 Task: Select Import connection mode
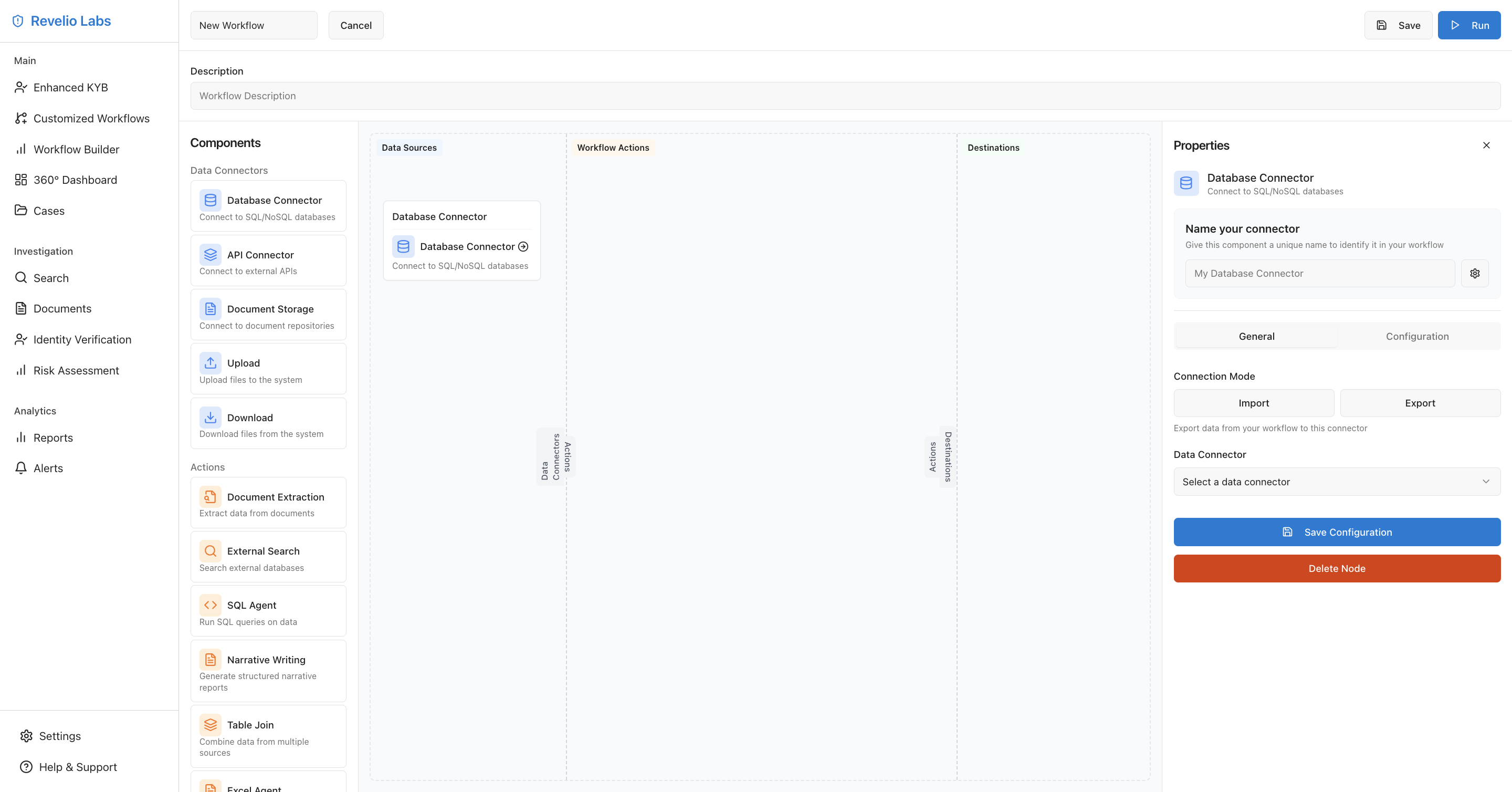[x=1253, y=403]
